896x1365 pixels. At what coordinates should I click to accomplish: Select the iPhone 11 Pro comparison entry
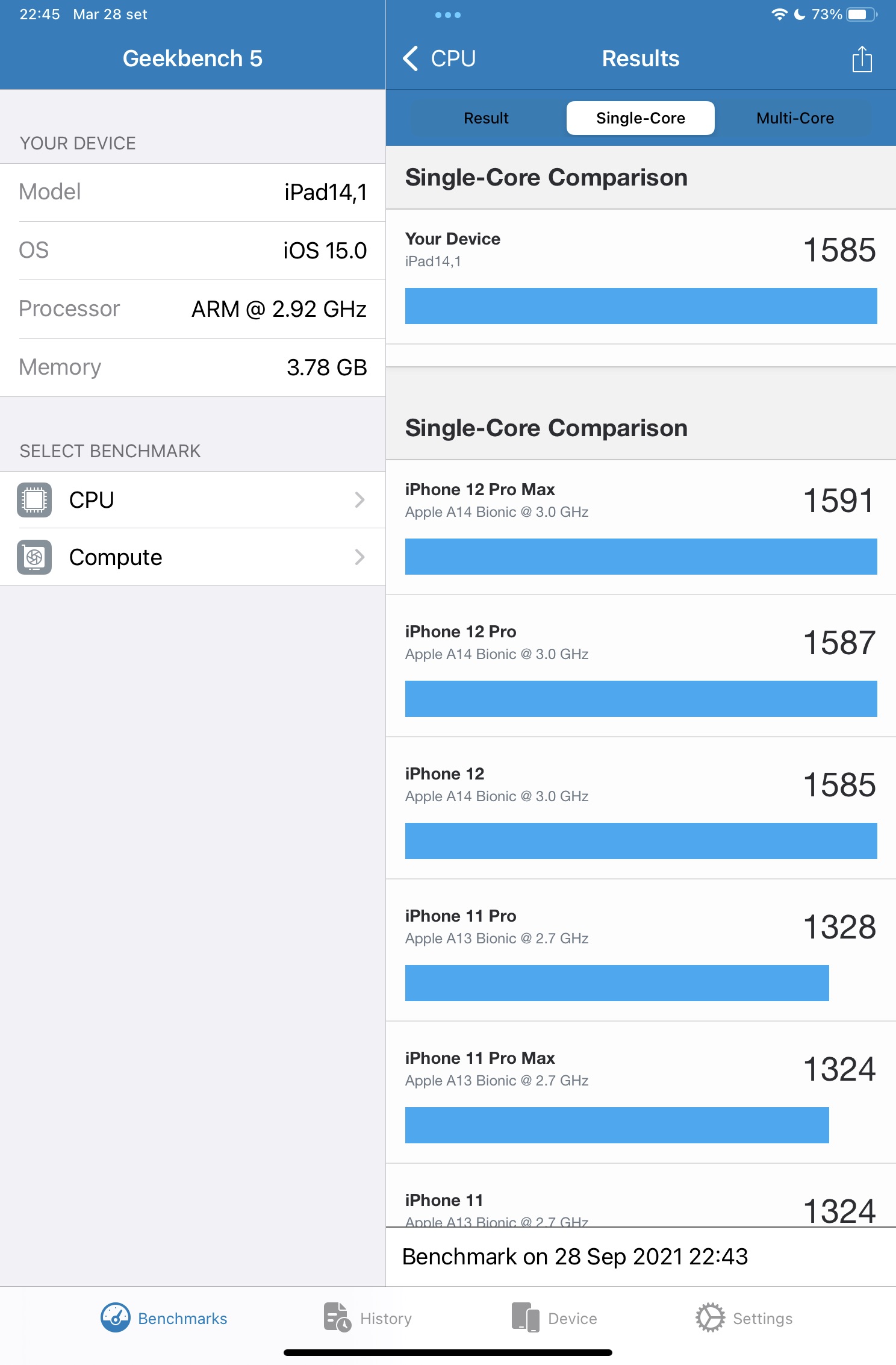click(x=641, y=926)
